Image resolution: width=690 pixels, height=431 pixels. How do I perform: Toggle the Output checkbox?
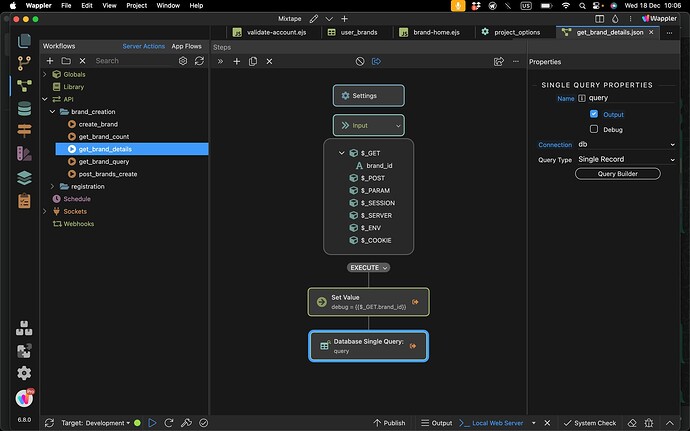594,114
